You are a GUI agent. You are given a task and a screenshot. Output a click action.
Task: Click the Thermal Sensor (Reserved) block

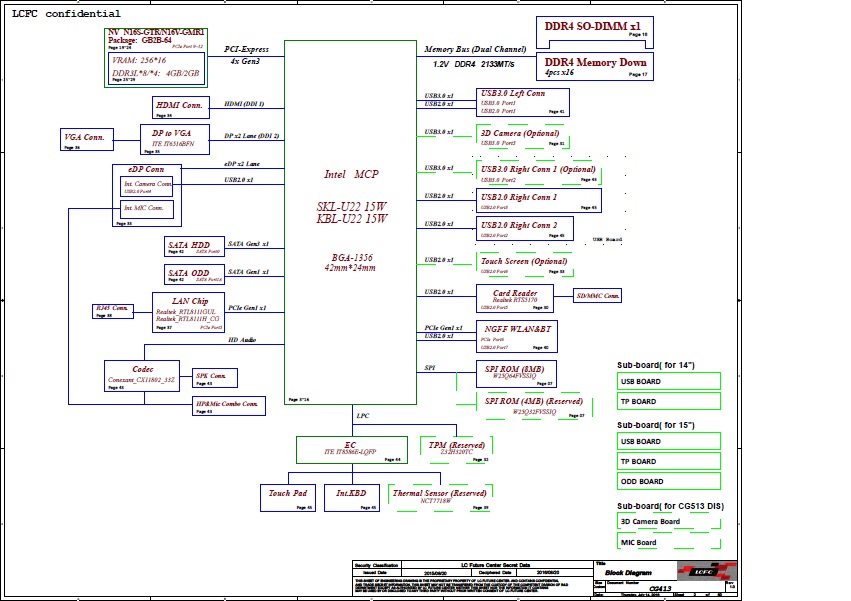click(x=439, y=497)
